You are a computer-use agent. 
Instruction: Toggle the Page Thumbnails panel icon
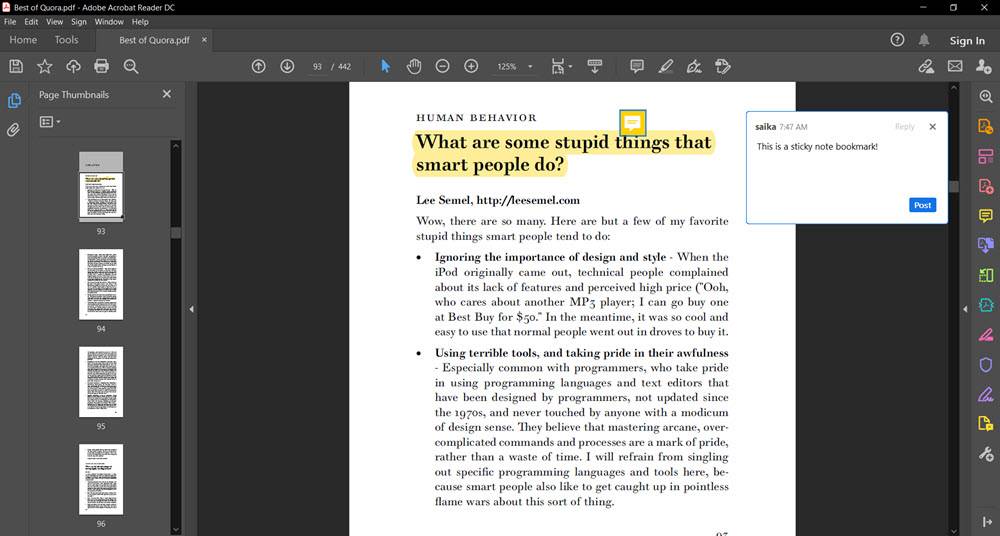point(14,101)
